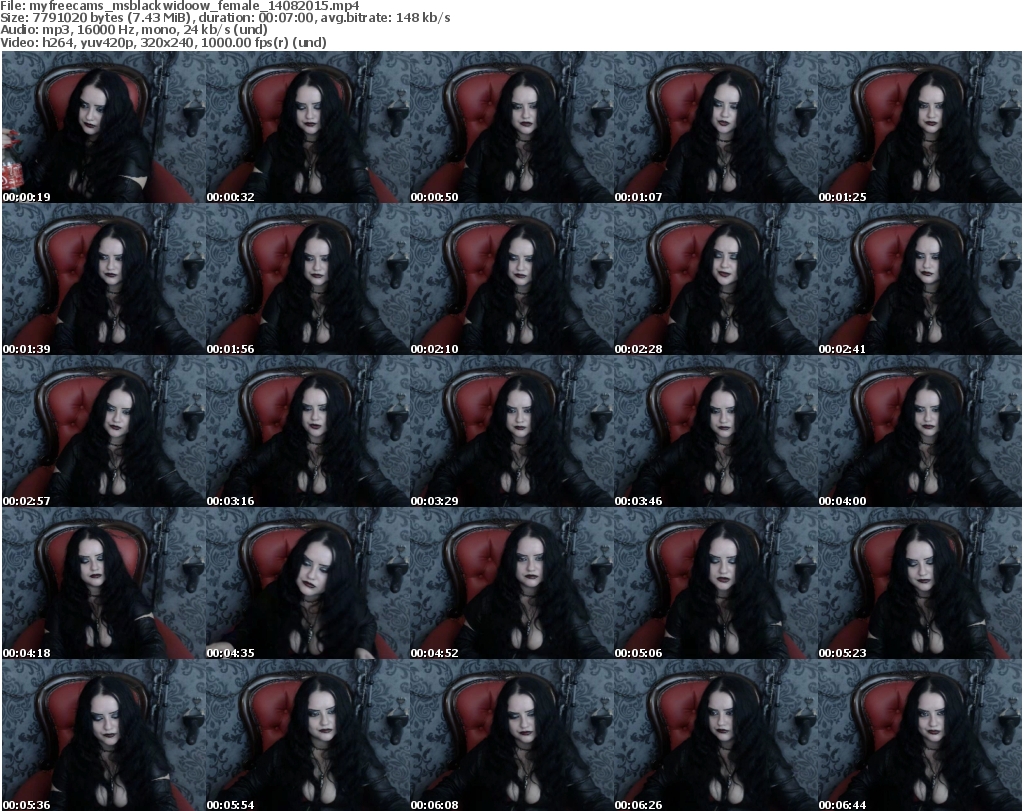Click the File name header line

180,6
